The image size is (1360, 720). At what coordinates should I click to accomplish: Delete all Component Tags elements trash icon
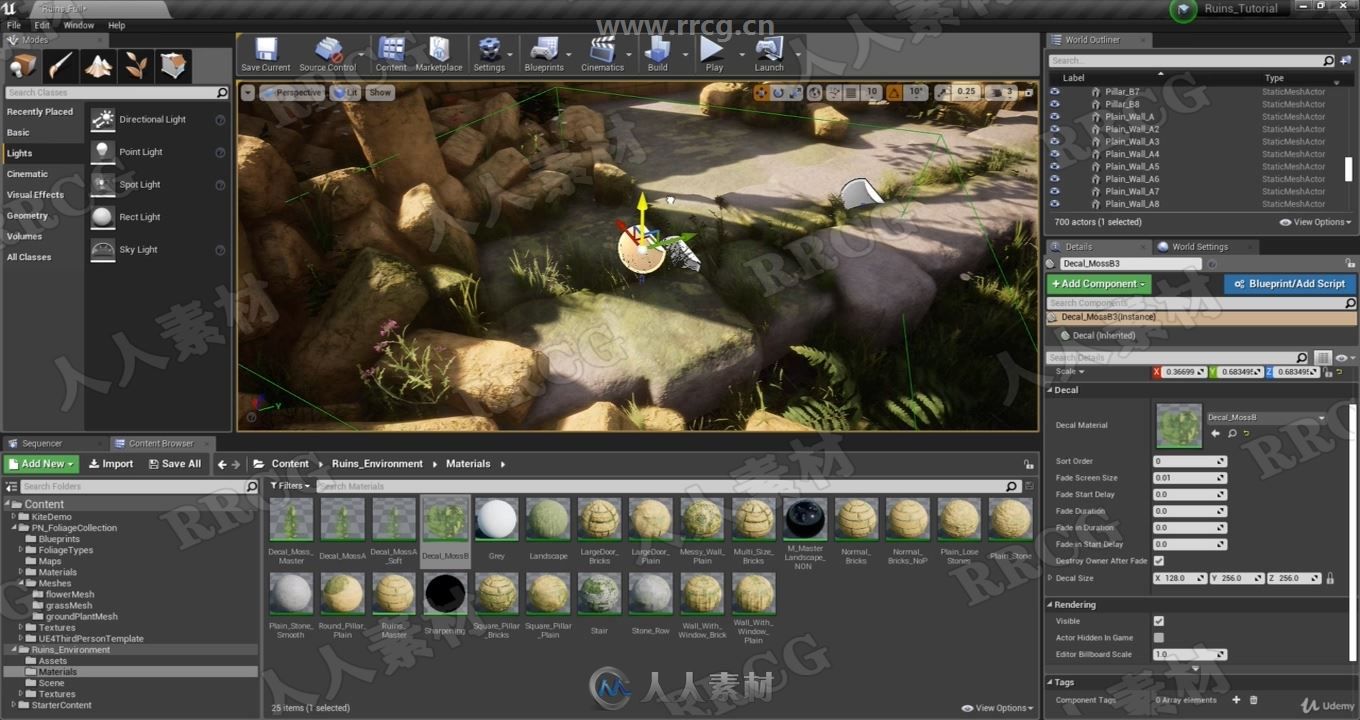tap(1253, 700)
